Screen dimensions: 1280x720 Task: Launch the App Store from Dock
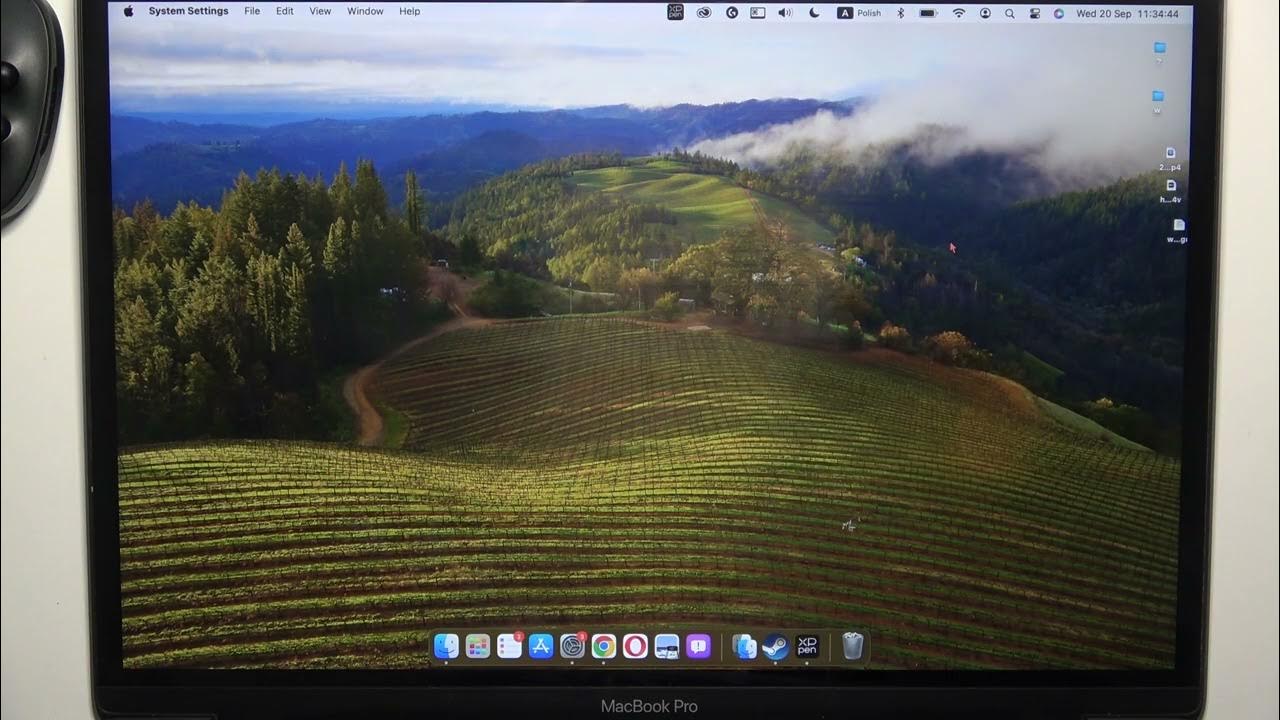541,647
